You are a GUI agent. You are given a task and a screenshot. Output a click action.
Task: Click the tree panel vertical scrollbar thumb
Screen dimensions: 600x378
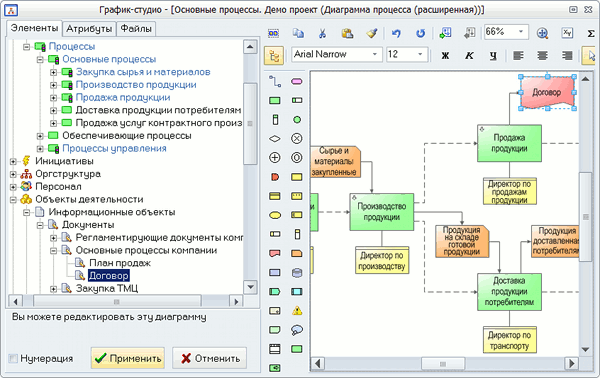pos(250,124)
